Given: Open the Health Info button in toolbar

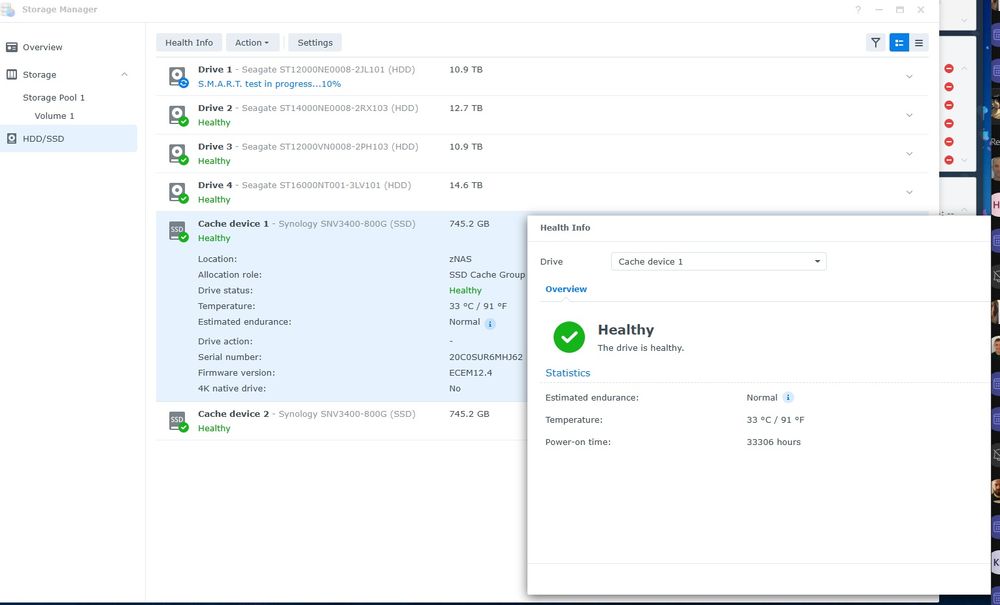Looking at the screenshot, I should pos(189,43).
